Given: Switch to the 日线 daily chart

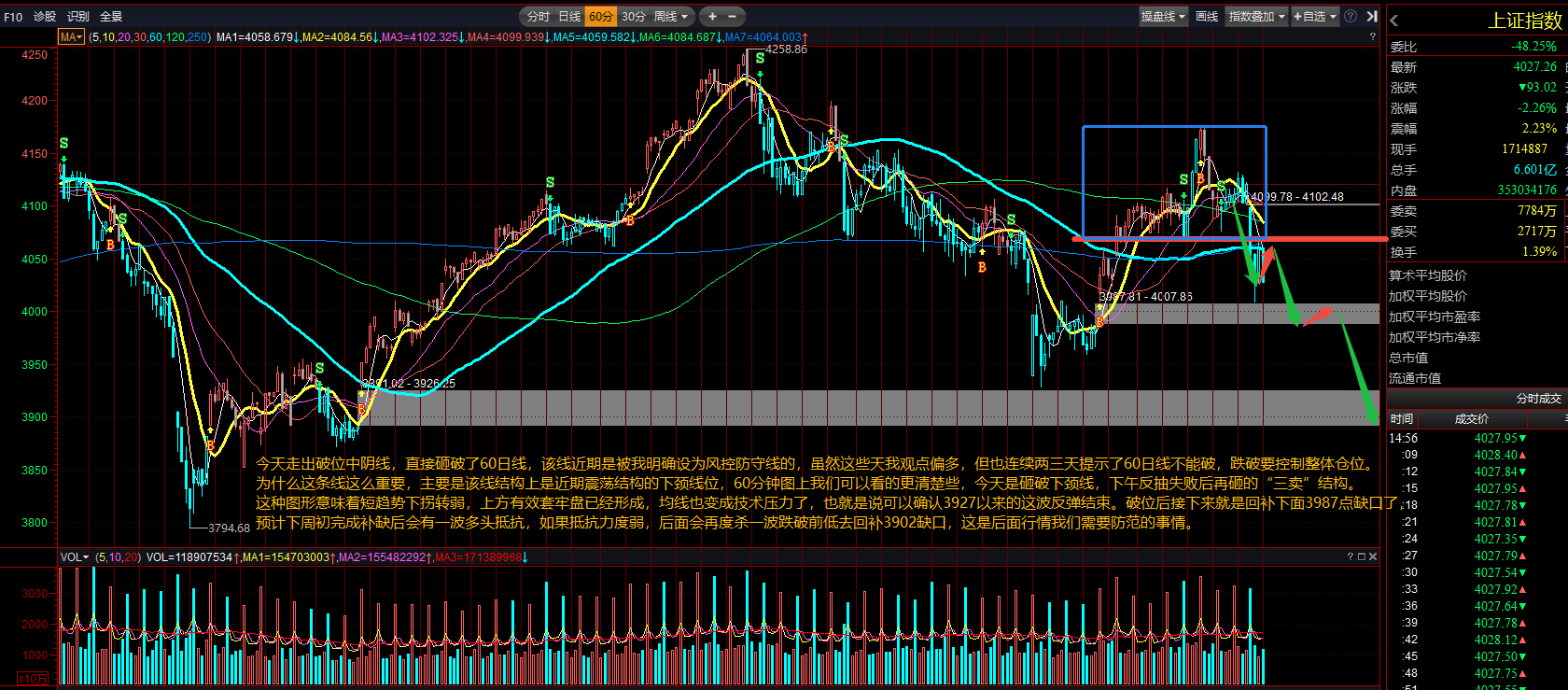Looking at the screenshot, I should click(569, 16).
